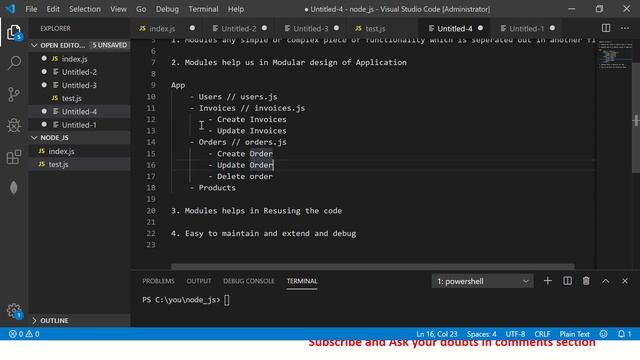
Task: Collapse the Open Editors section
Action: (79, 45)
